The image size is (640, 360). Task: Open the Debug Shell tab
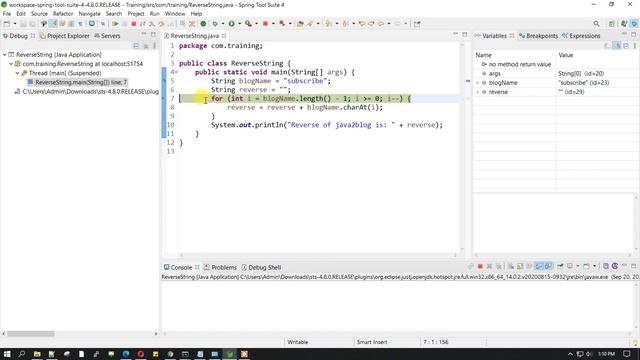261,267
